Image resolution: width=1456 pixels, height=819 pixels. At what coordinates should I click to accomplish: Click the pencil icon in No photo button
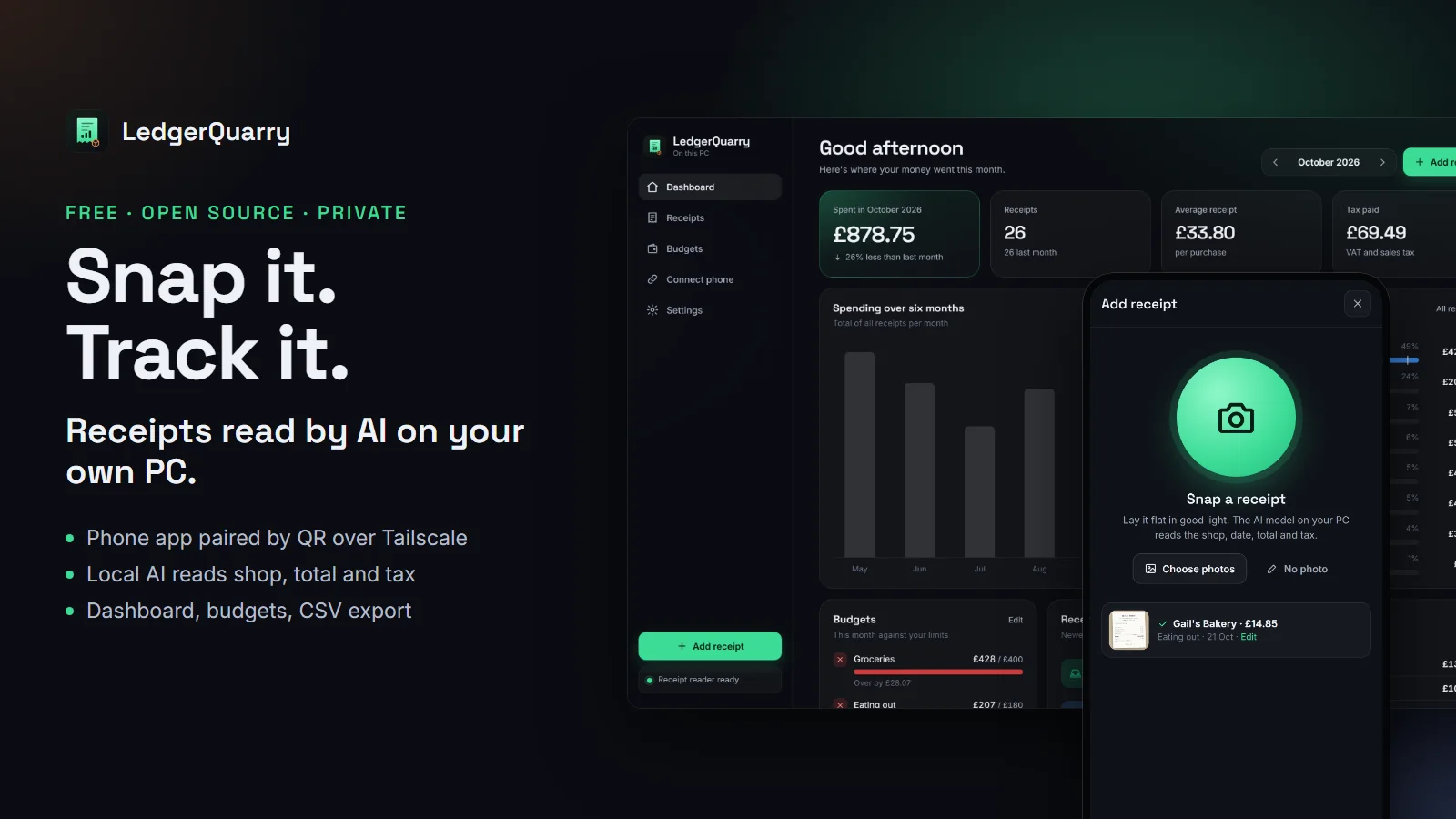coord(1271,569)
